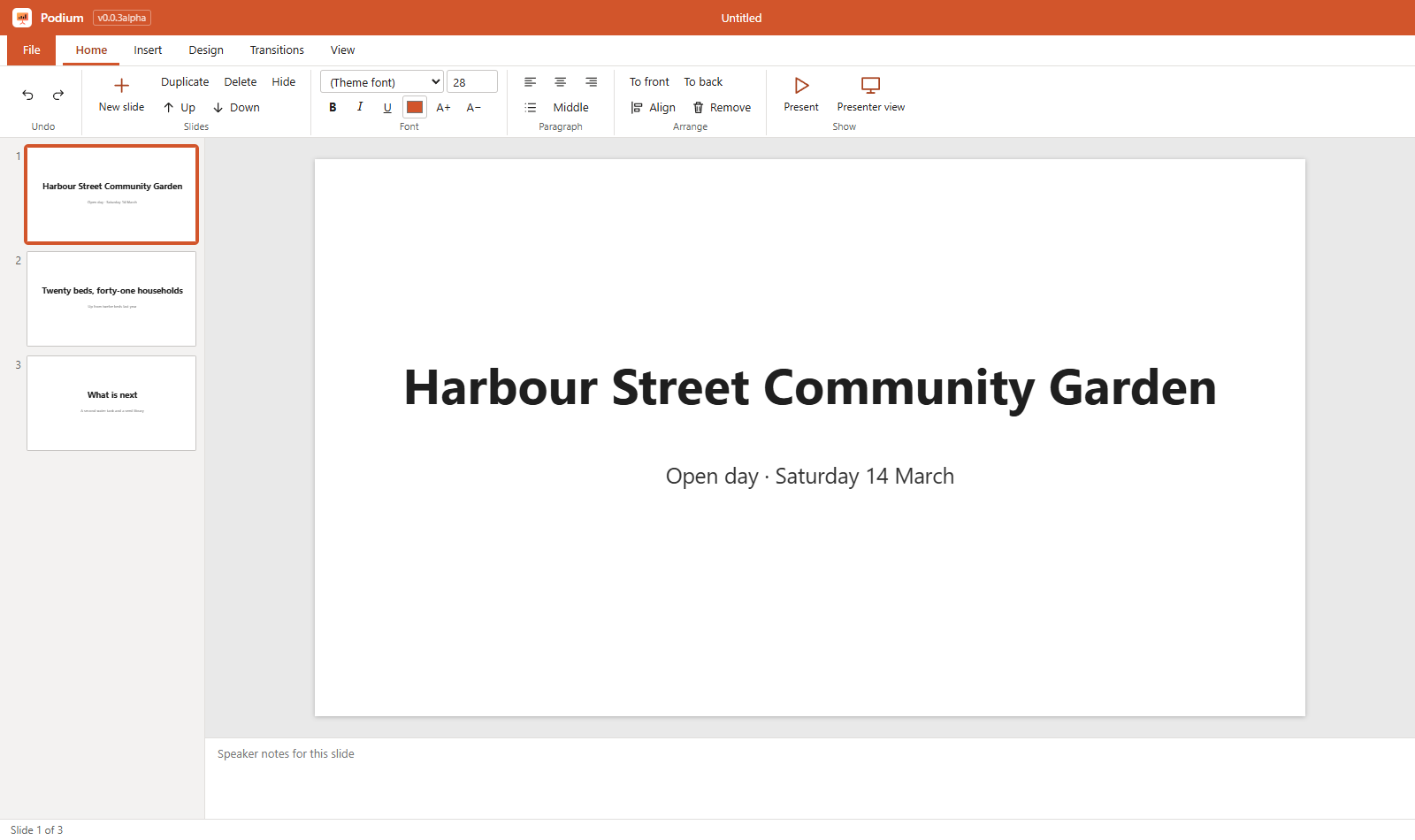Click the Redo arrow icon
1415x840 pixels.
point(58,95)
